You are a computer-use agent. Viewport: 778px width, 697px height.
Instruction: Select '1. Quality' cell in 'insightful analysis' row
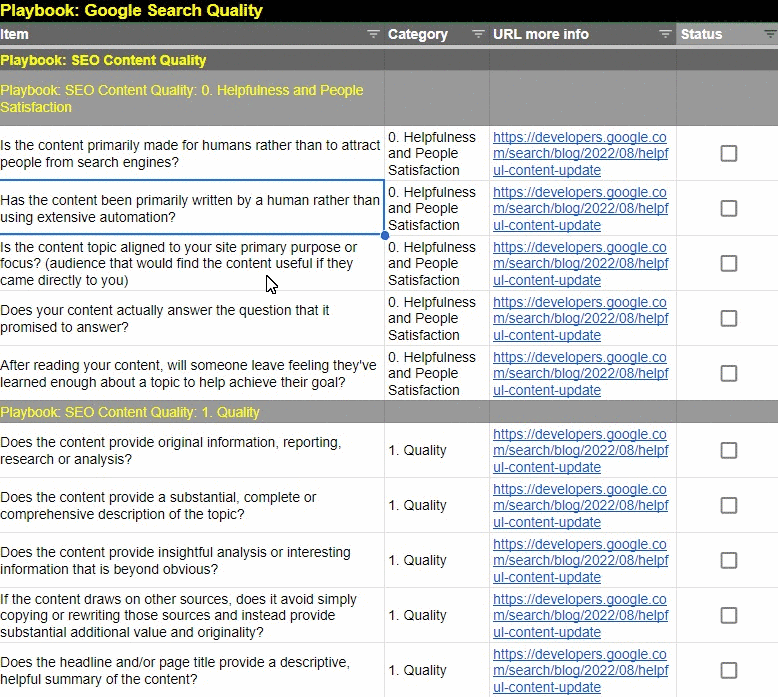[437, 561]
